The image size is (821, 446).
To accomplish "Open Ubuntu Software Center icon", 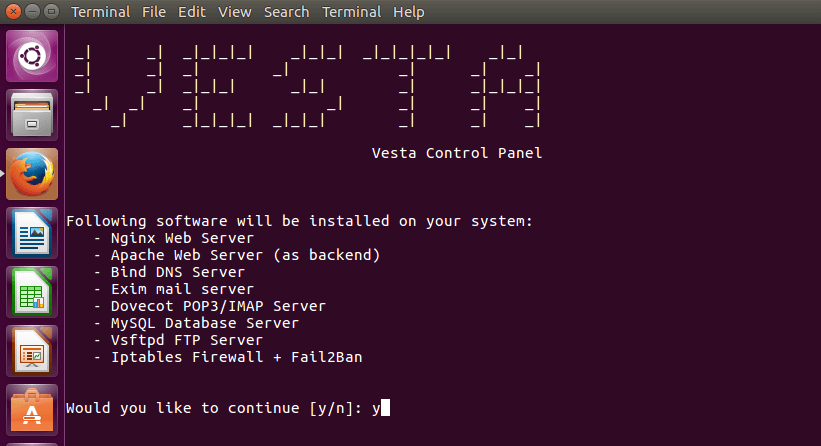I will tap(32, 410).
